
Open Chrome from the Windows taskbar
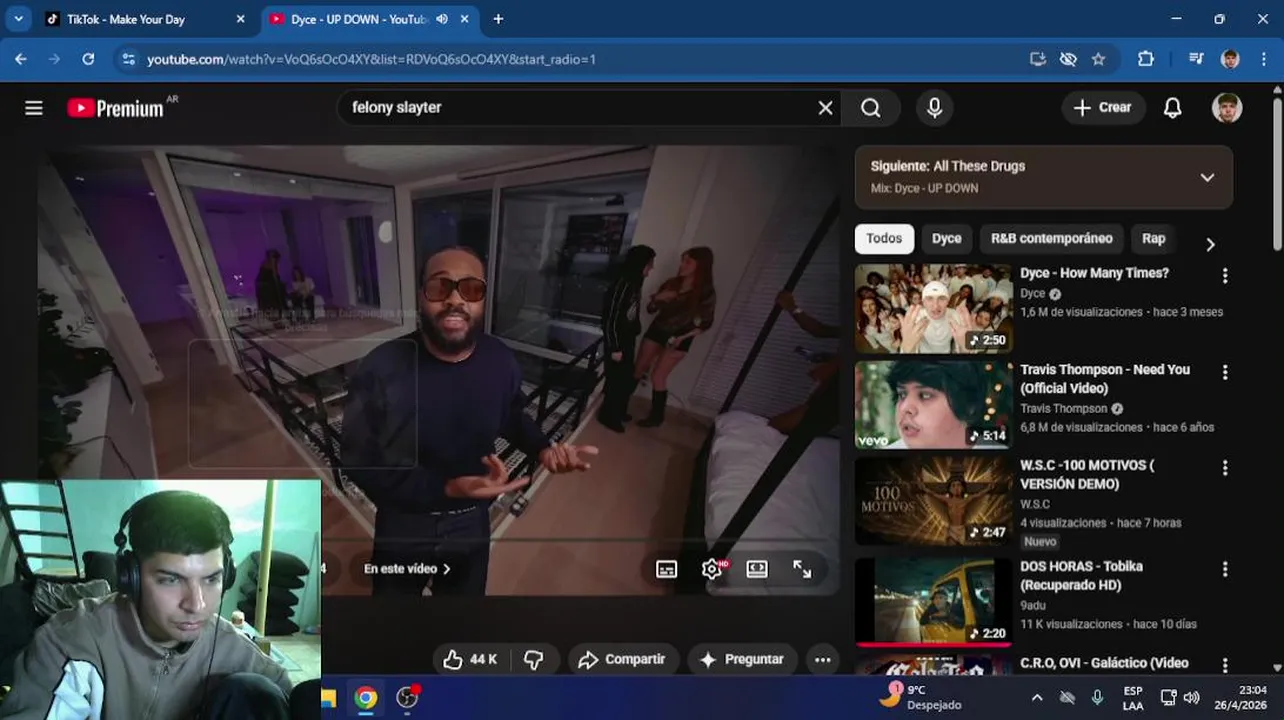[366, 698]
